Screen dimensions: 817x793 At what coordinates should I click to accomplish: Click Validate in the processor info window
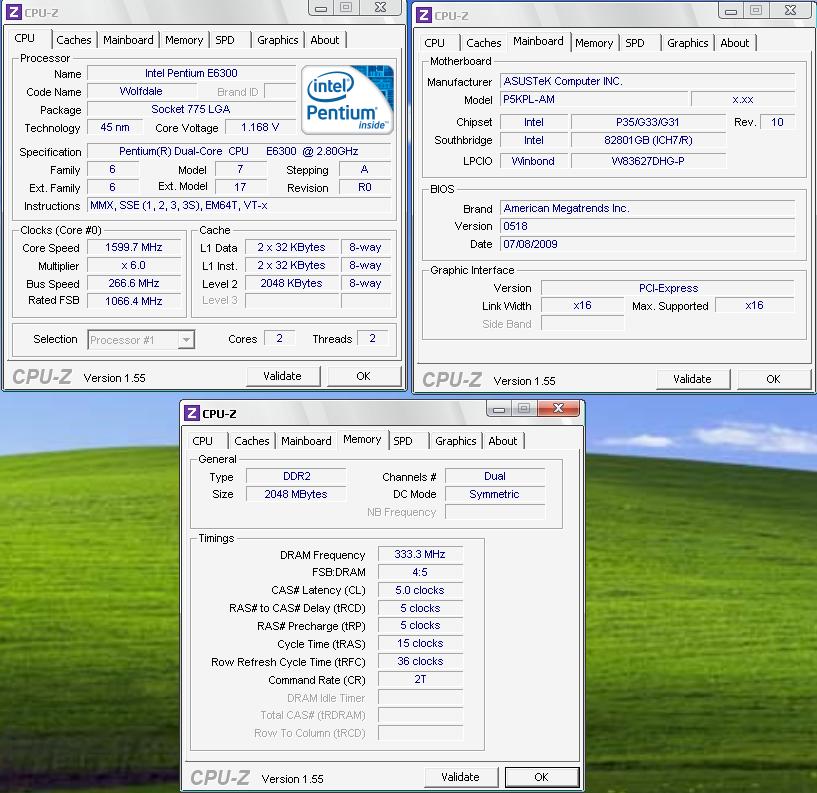282,376
